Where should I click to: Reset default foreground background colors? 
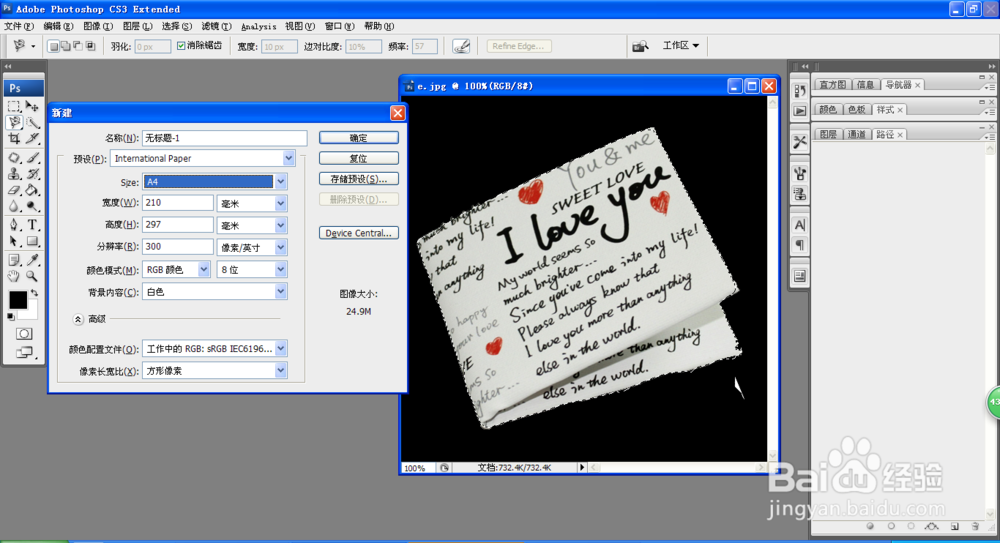(11, 316)
